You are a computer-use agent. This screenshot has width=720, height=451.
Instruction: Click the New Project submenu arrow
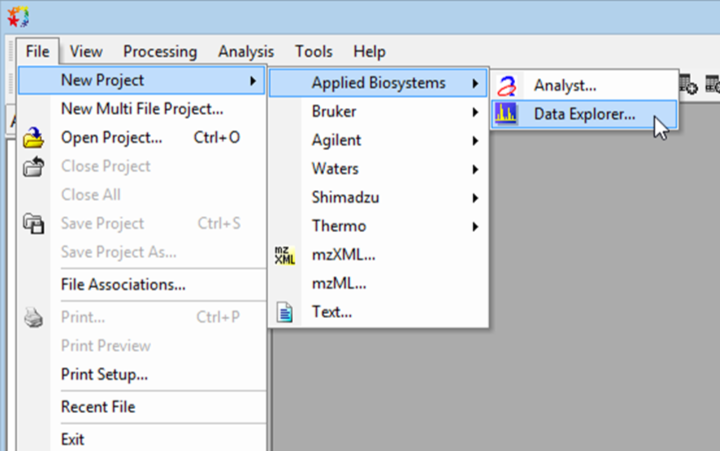[253, 81]
